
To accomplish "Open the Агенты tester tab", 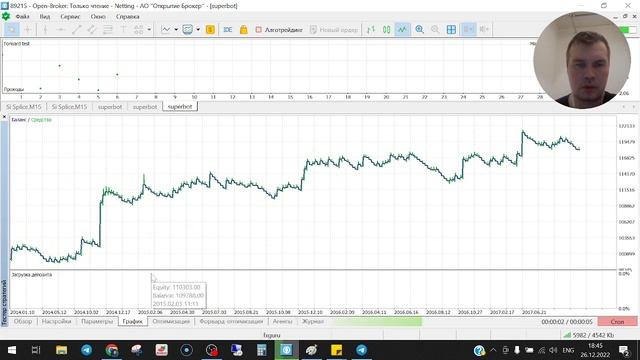I will click(282, 322).
